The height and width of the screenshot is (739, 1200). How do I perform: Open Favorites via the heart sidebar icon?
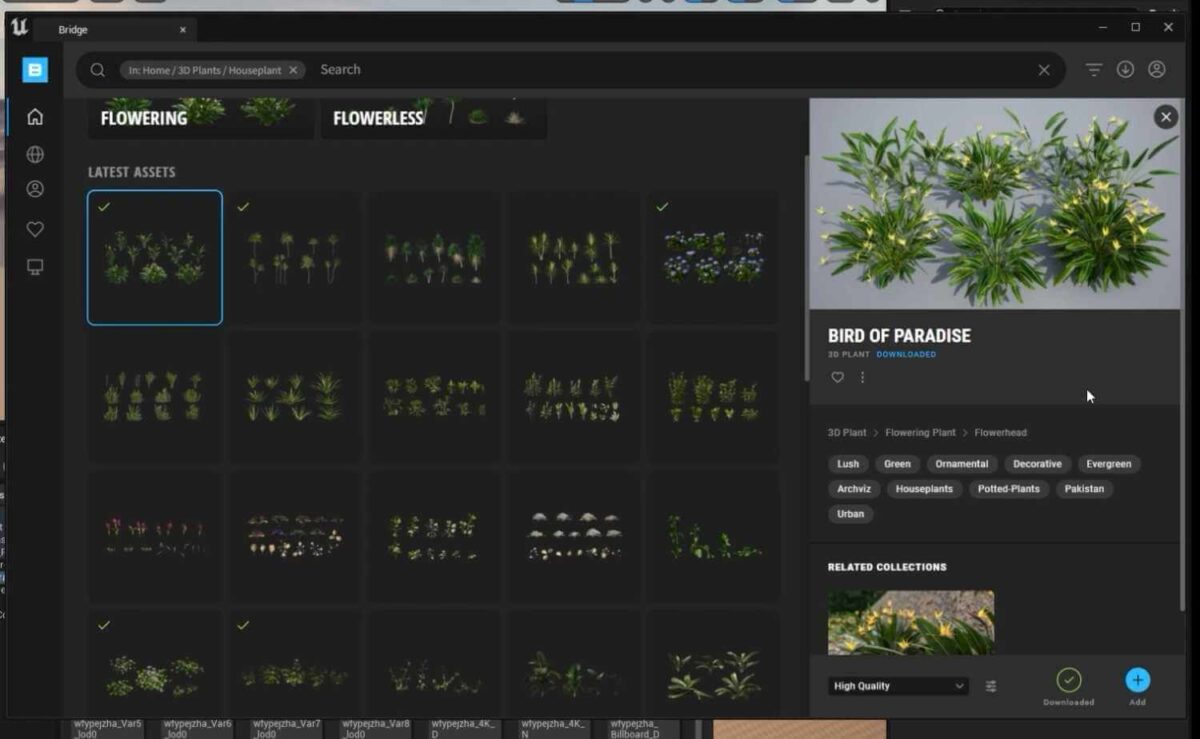point(34,228)
